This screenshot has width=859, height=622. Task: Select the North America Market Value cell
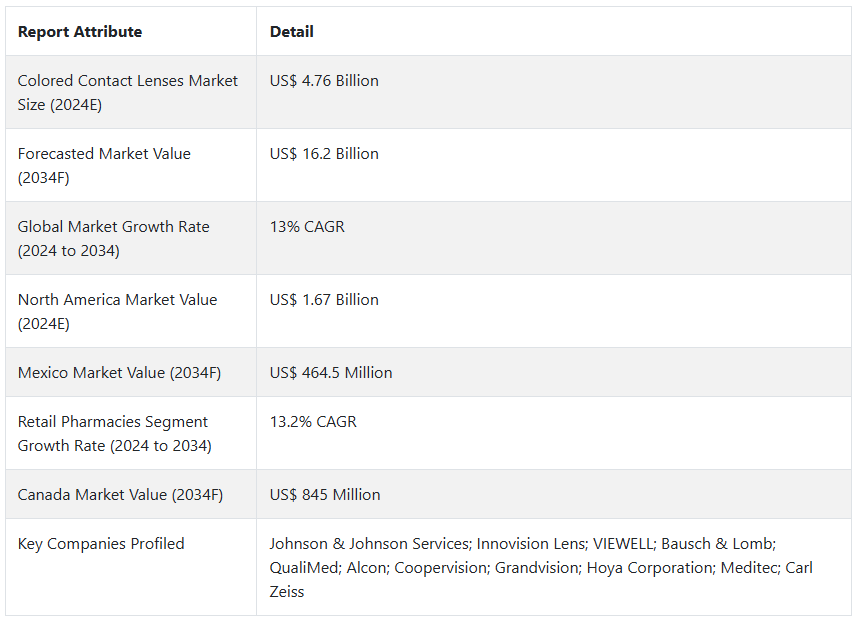click(x=117, y=311)
